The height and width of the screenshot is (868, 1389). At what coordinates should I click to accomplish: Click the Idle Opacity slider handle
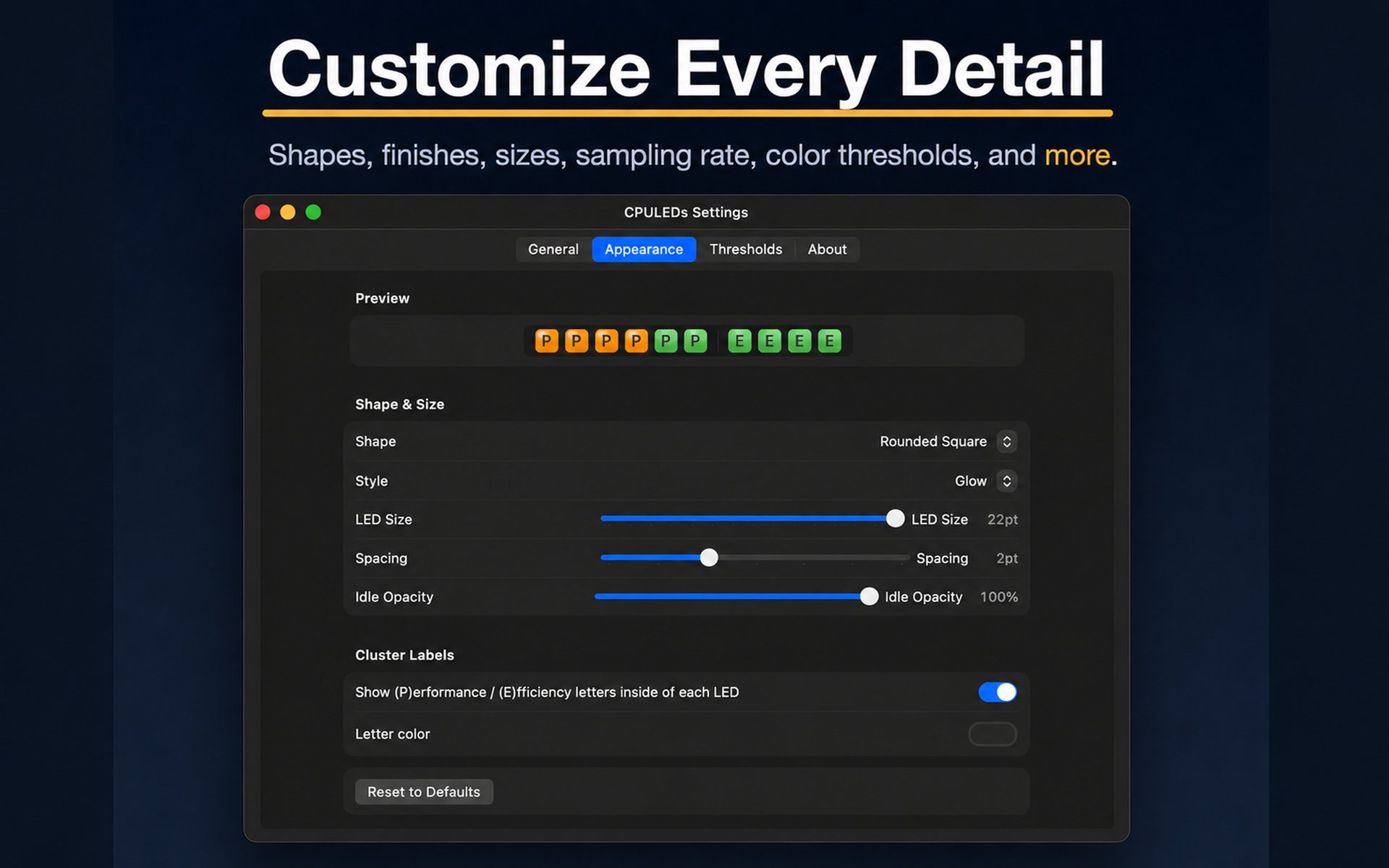[869, 596]
